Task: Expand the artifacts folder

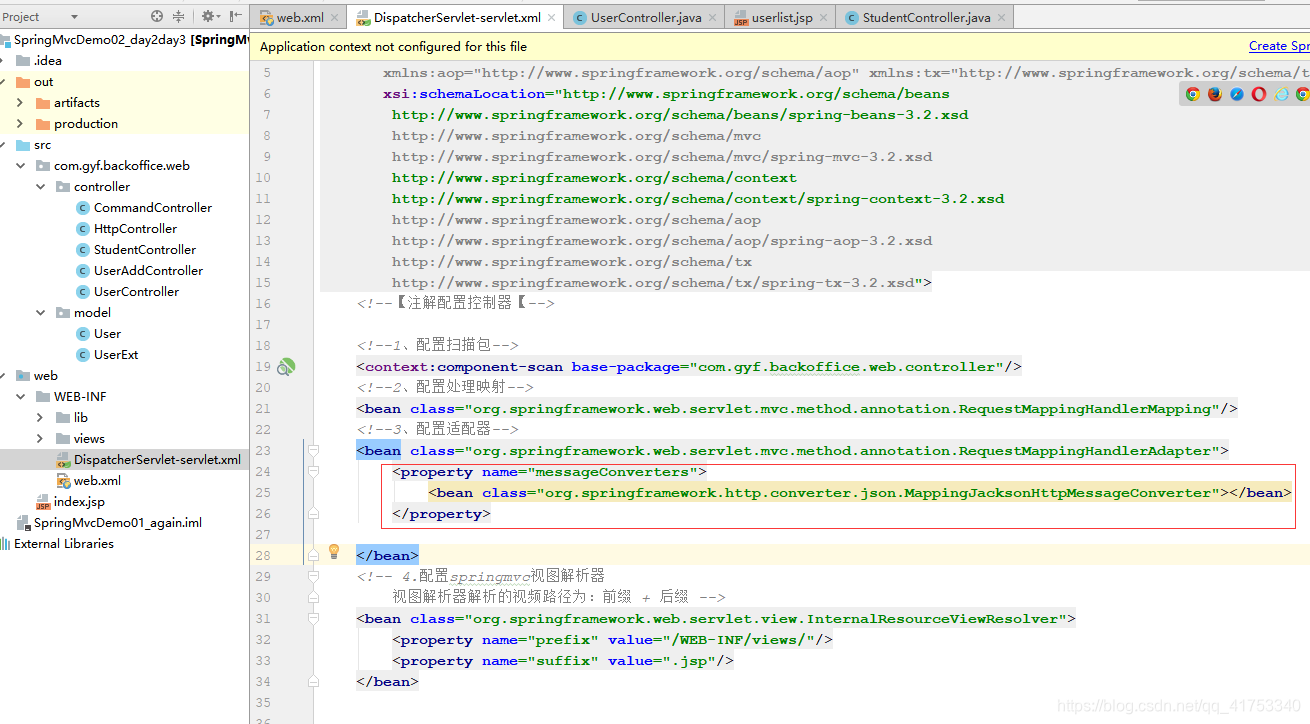Action: pos(21,103)
